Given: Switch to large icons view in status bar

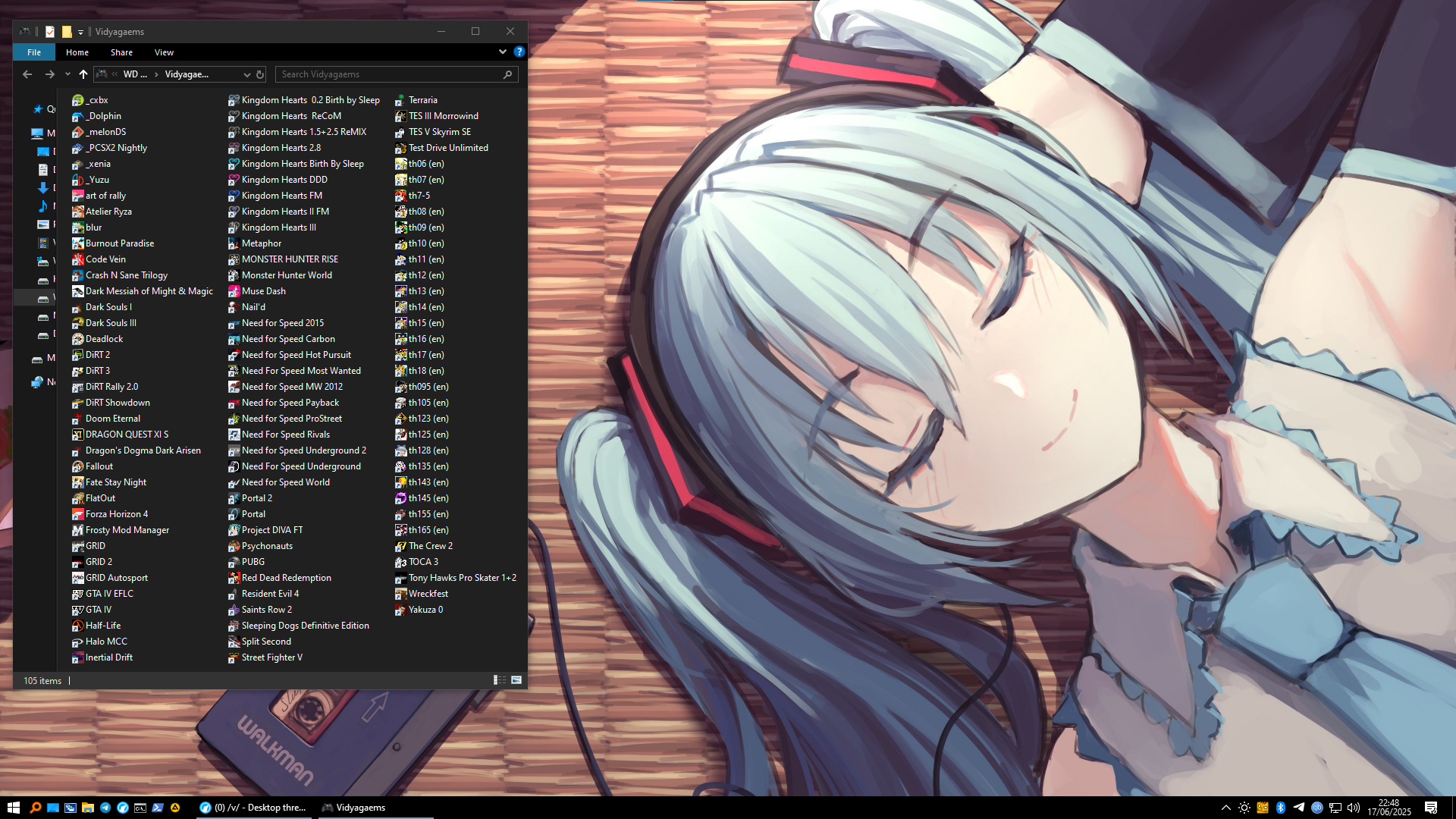Looking at the screenshot, I should pos(516,680).
